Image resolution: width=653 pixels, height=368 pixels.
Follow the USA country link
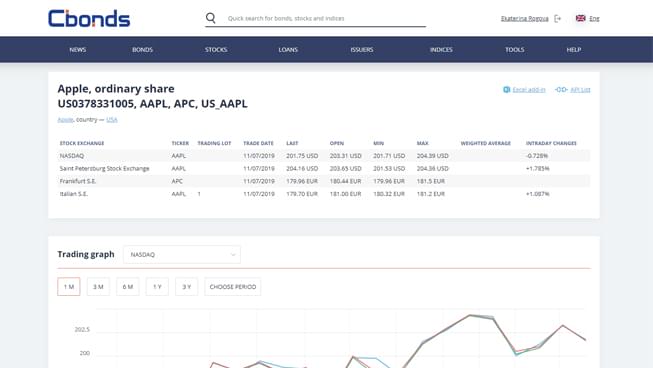pos(112,119)
